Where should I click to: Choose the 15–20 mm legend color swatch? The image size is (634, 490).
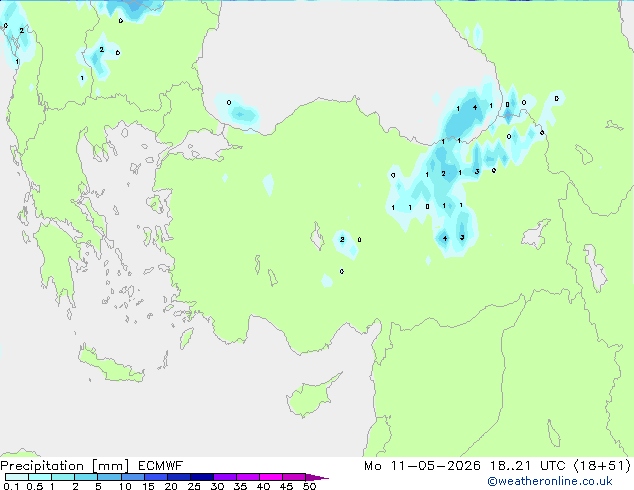coord(155,477)
